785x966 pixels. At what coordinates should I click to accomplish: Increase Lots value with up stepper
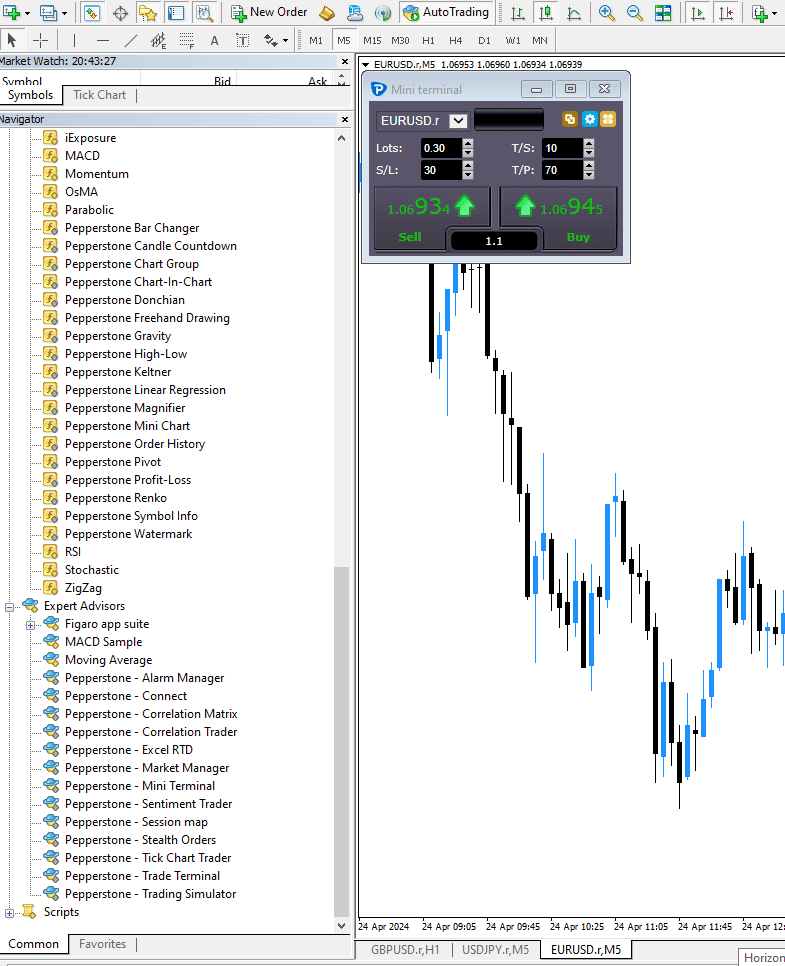click(x=468, y=143)
